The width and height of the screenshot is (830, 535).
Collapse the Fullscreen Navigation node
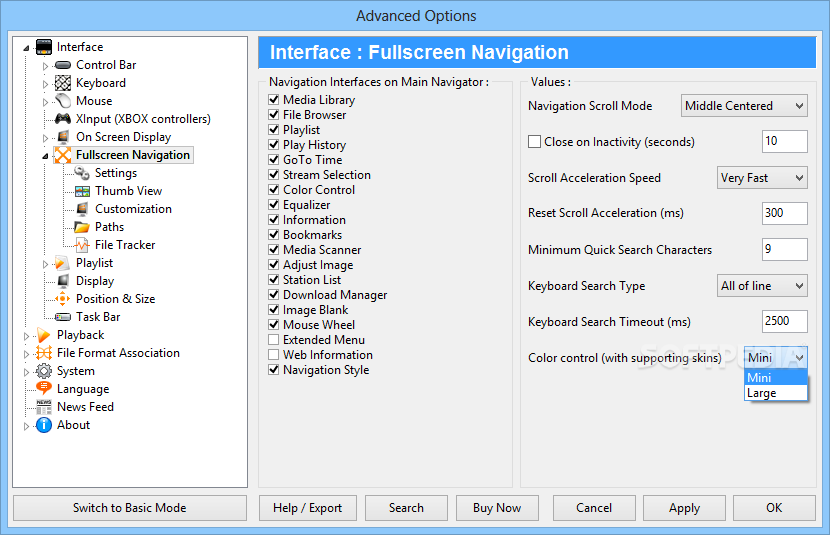click(46, 156)
